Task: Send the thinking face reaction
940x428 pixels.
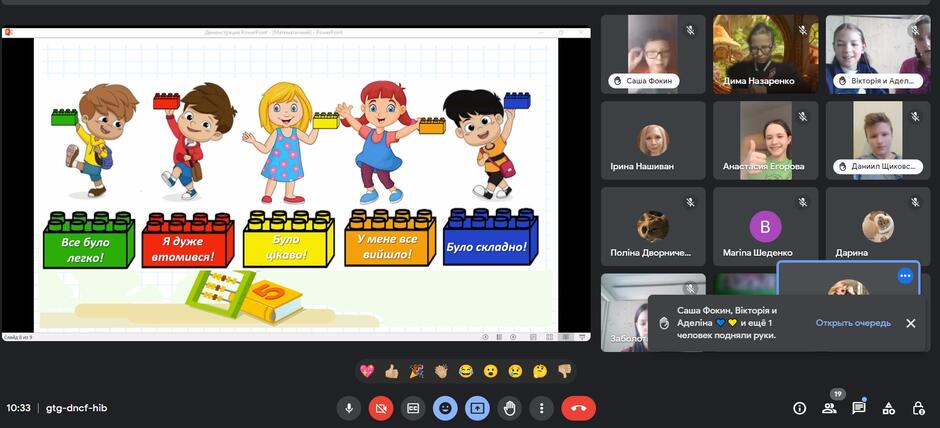Action: pyautogui.click(x=540, y=371)
